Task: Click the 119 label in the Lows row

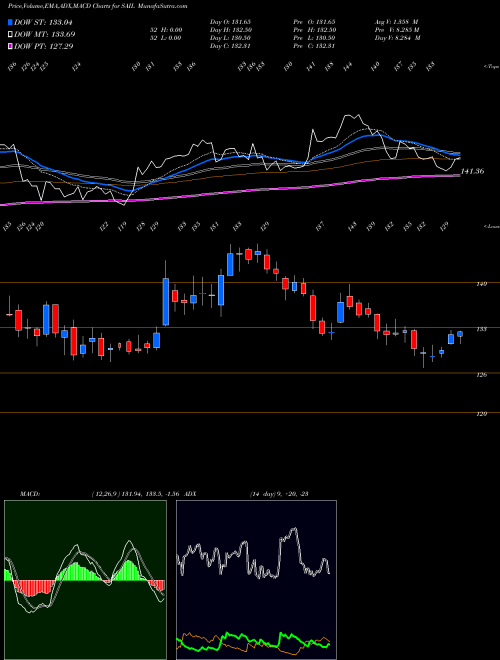Action: 122,227
